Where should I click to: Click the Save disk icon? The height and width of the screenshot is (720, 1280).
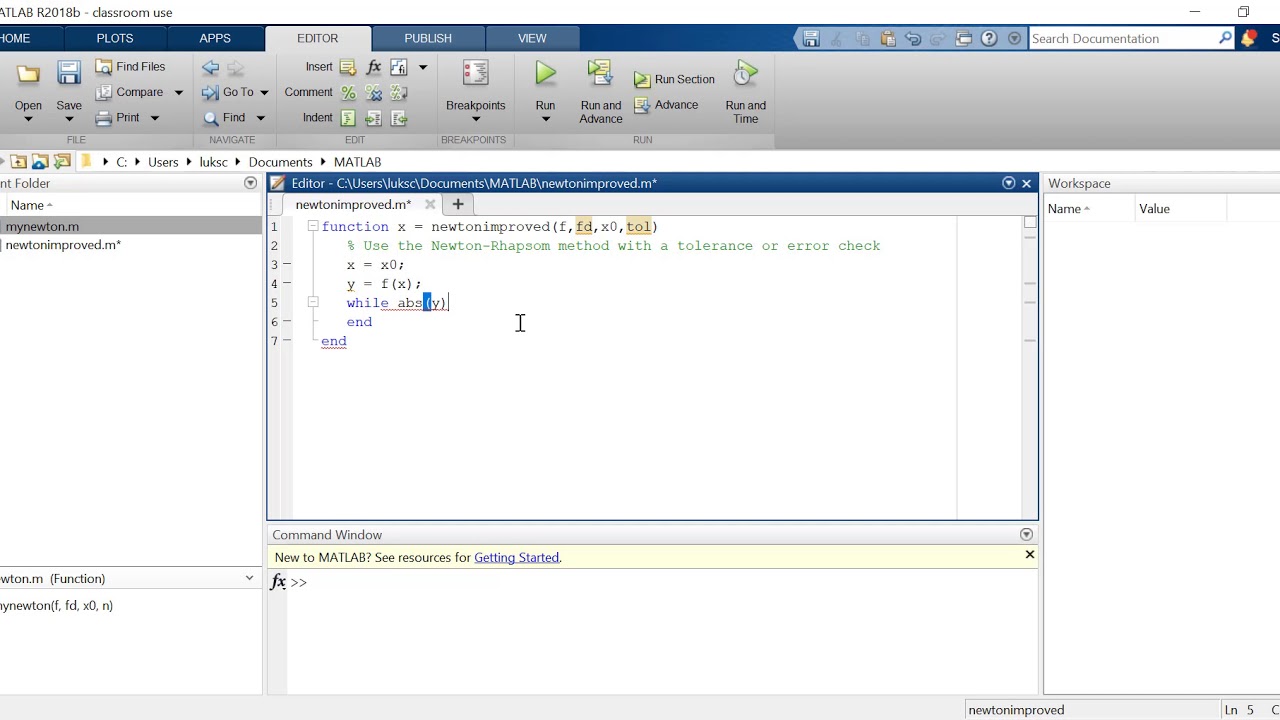69,74
